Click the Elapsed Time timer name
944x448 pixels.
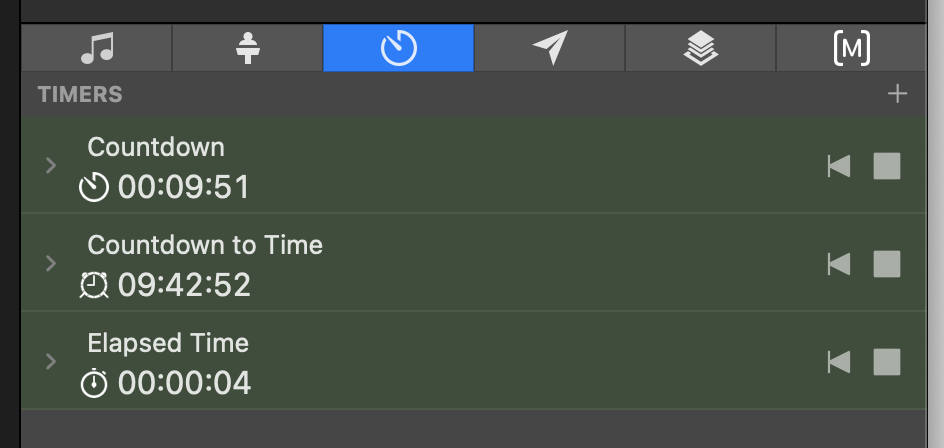coord(168,343)
